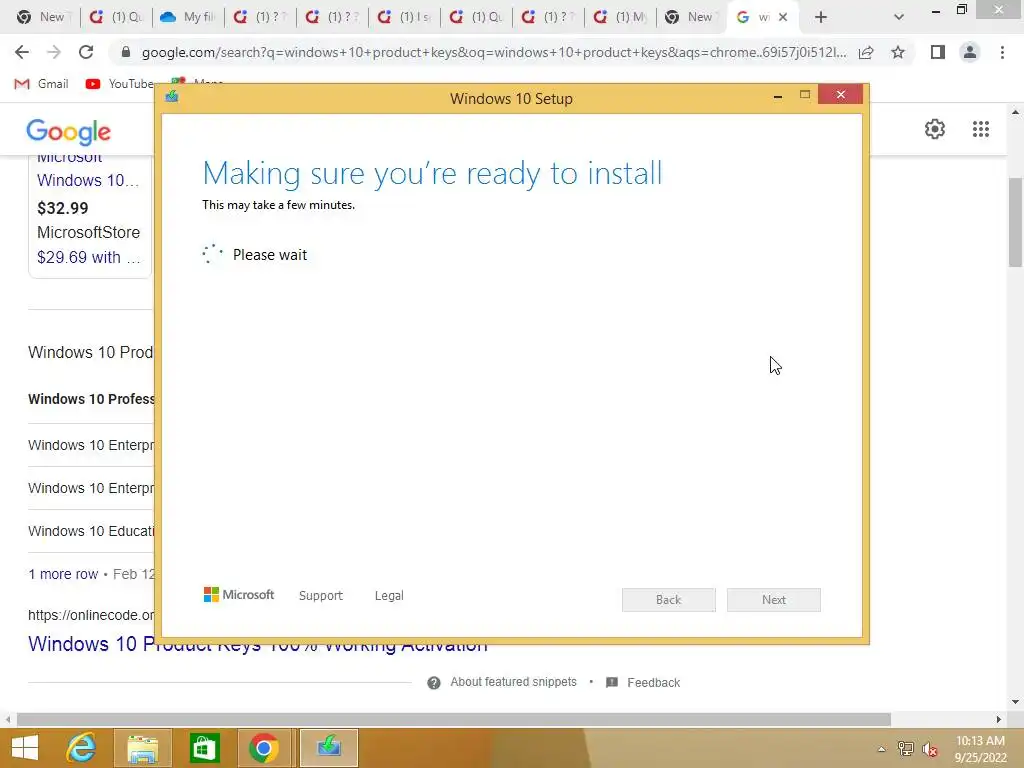
Task: Click the horizontal scrollbar thumb
Action: point(453,720)
